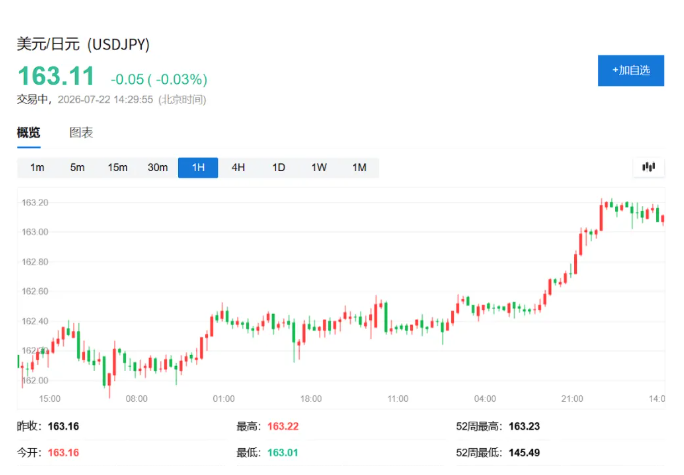Switch chart to 1M interval
684x475 pixels.
(x=359, y=167)
